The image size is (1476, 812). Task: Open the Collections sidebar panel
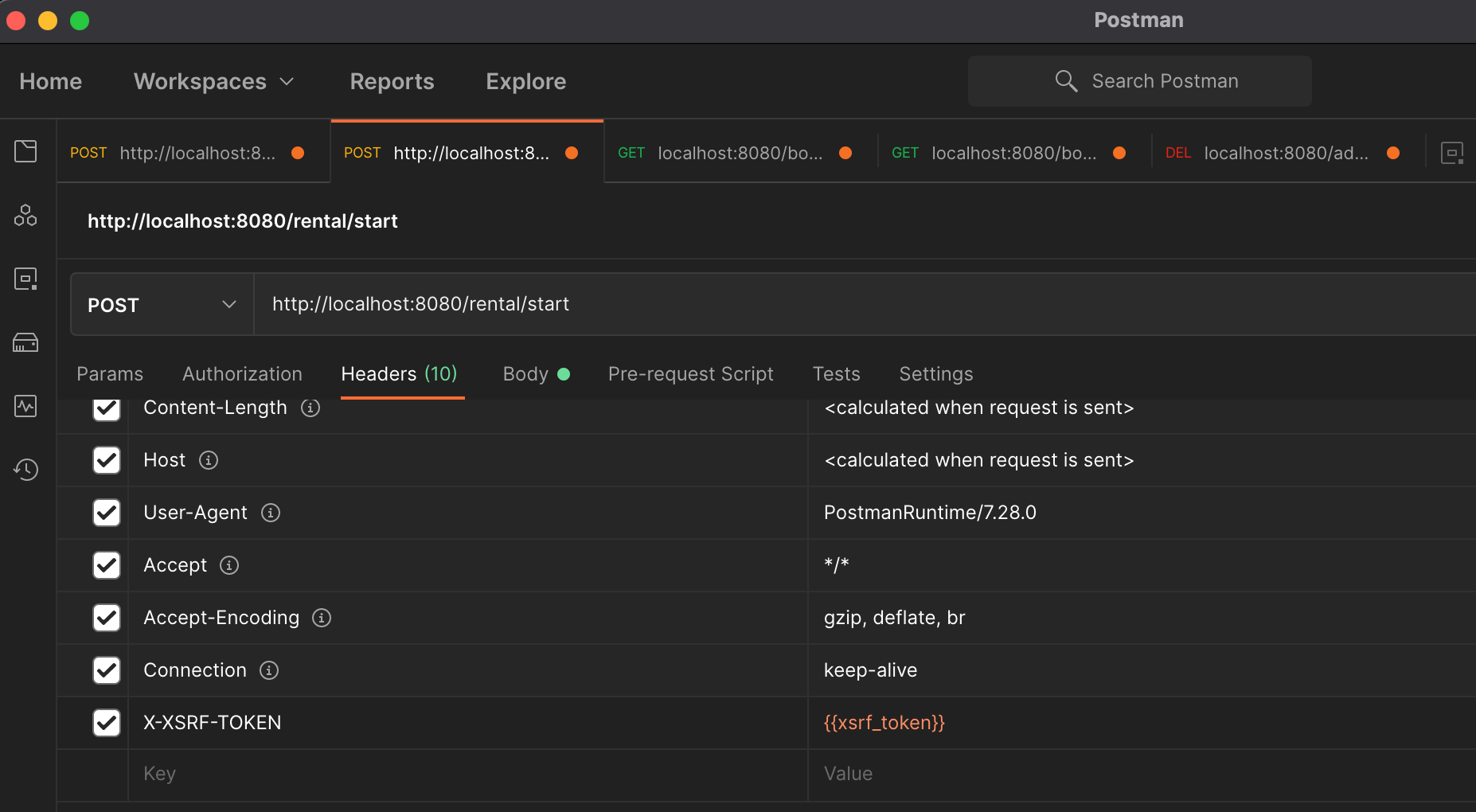[x=26, y=151]
